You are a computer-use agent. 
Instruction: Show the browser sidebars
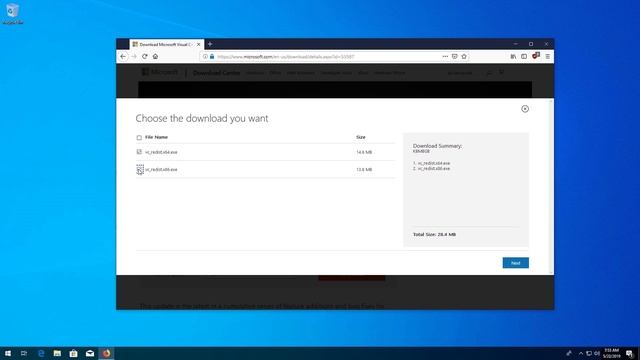point(524,57)
